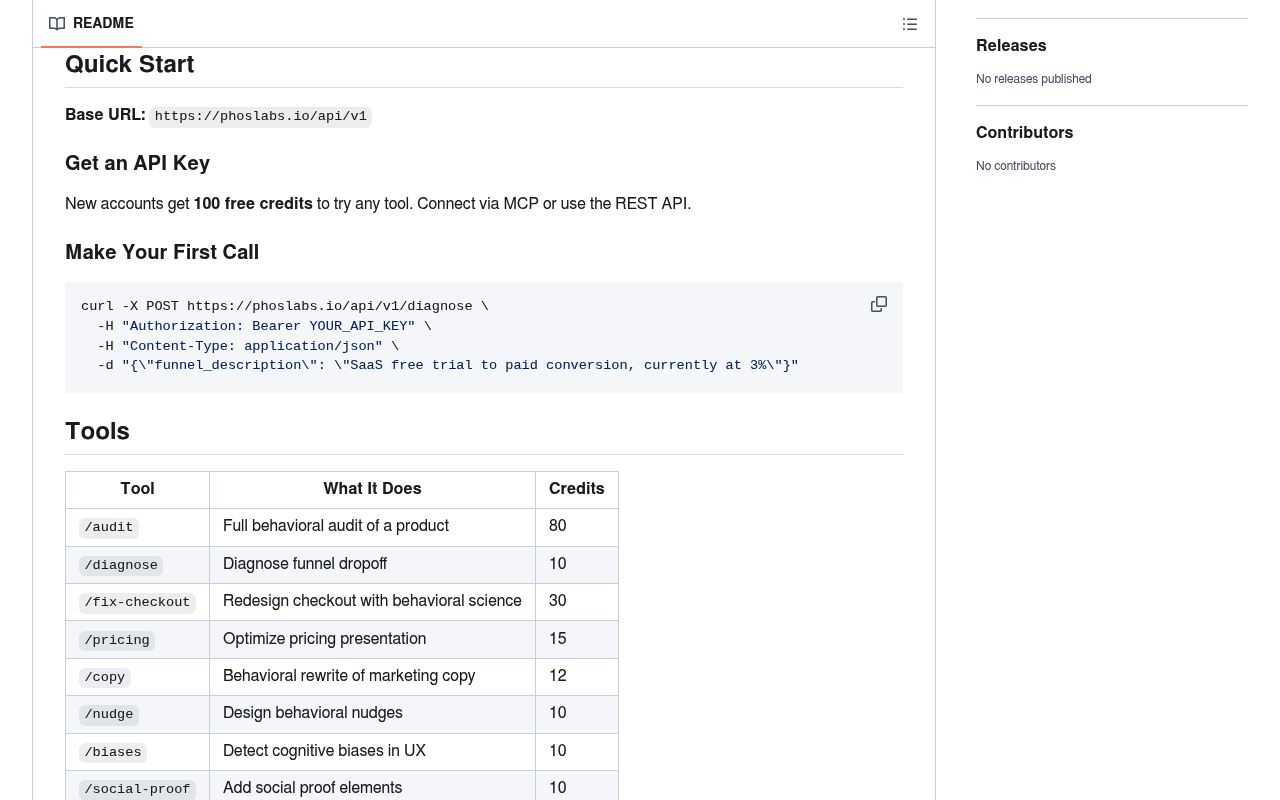The width and height of the screenshot is (1280, 800).
Task: Click 'Design behavioral nudges' cell
Action: 372,714
